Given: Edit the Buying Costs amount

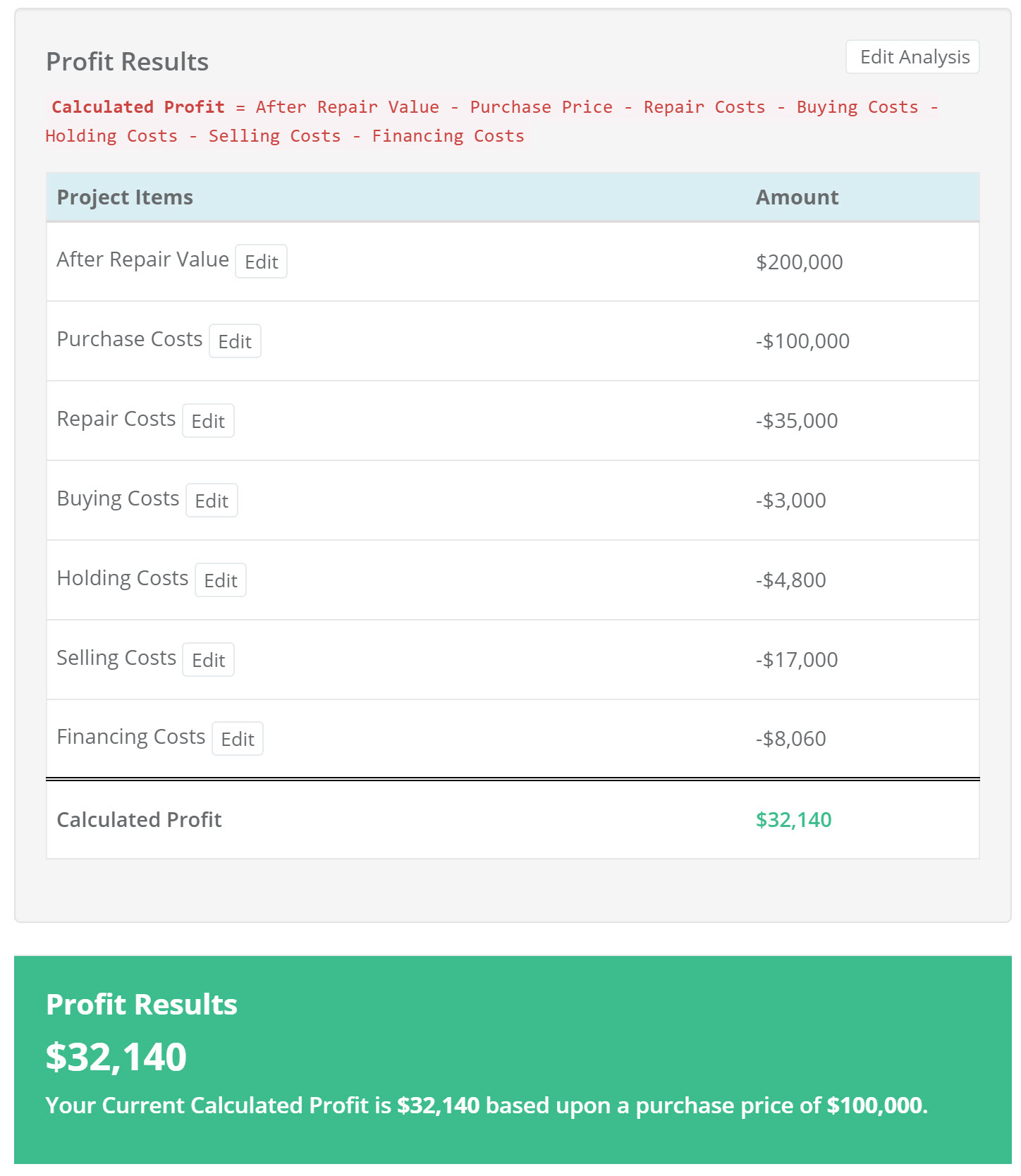Looking at the screenshot, I should [212, 500].
